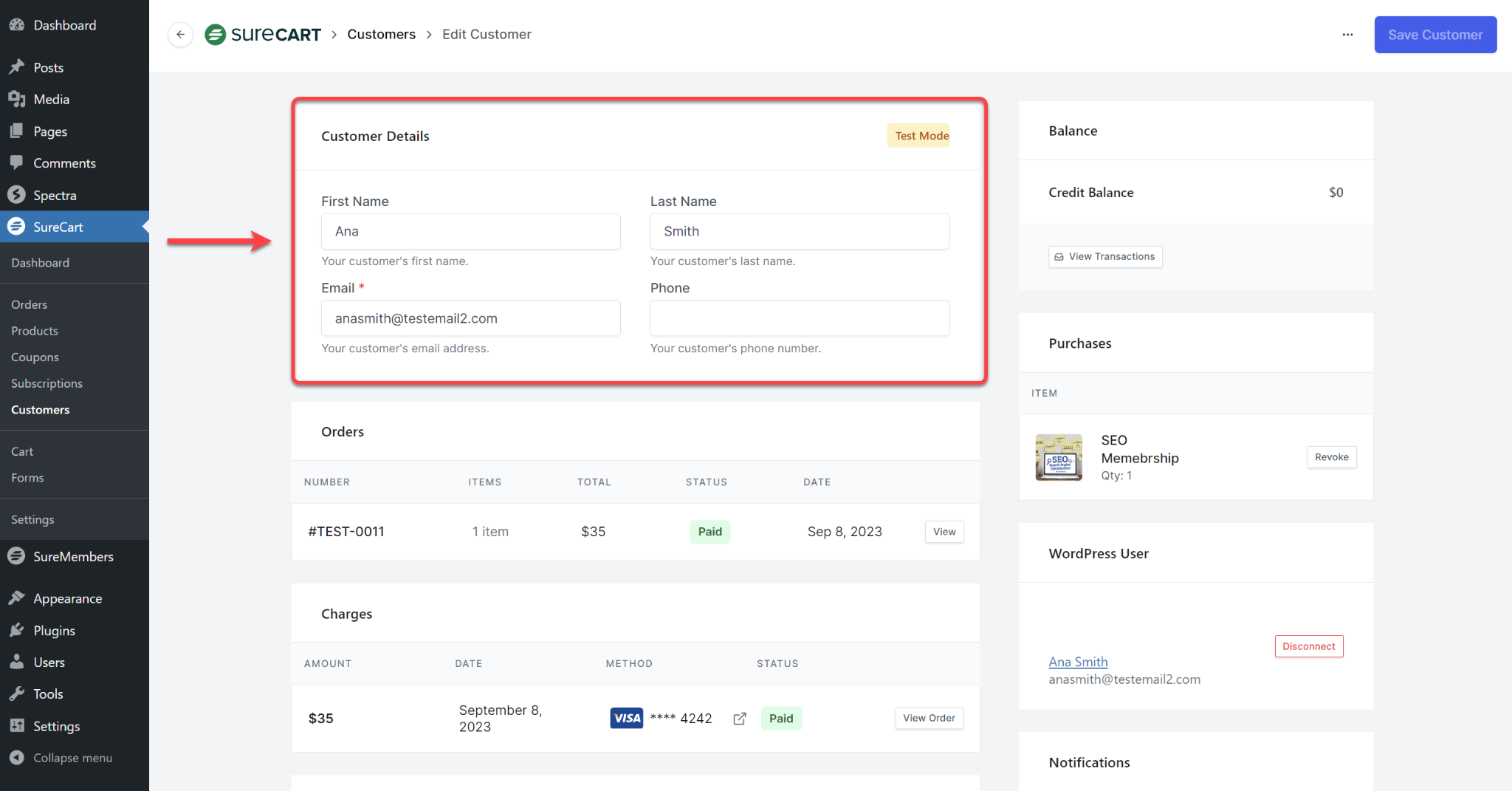Click the back arrow beside the breadcrumb
This screenshot has width=1512, height=791.
pyautogui.click(x=180, y=35)
